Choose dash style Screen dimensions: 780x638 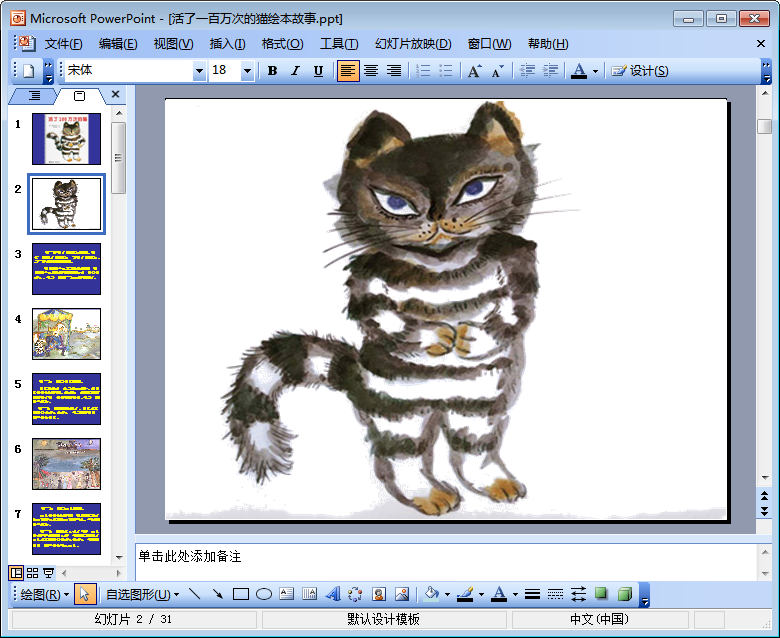point(555,594)
